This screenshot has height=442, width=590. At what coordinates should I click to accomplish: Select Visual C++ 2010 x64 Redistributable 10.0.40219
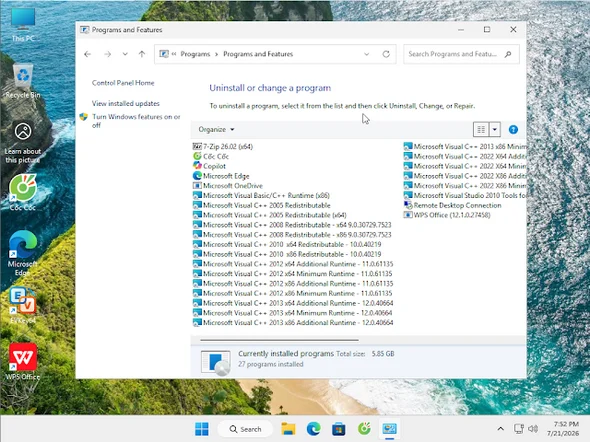point(287,244)
